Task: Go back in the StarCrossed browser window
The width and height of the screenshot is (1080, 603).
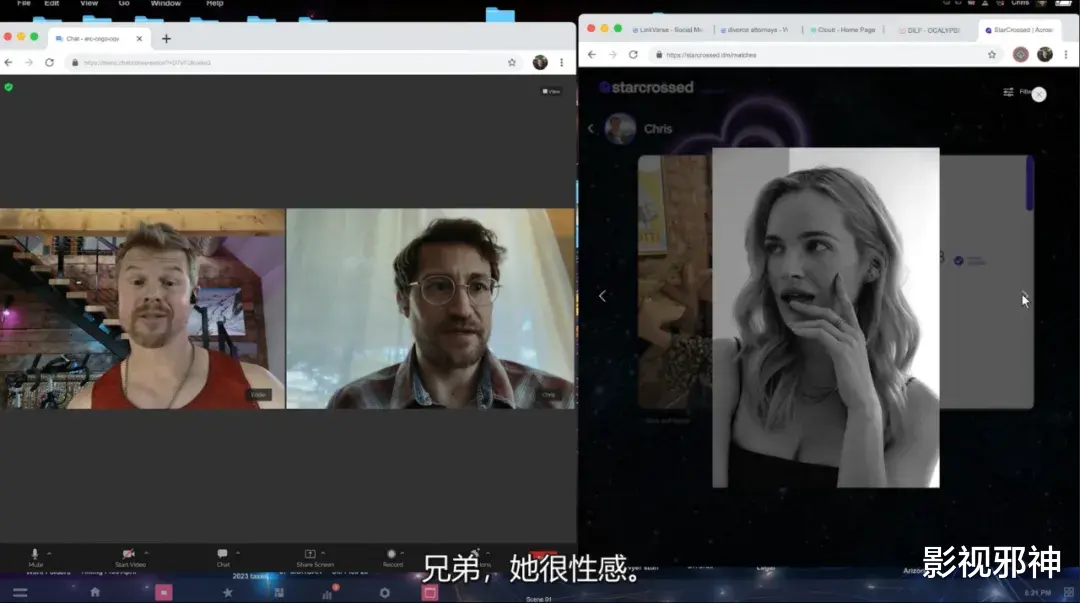Action: 592,54
